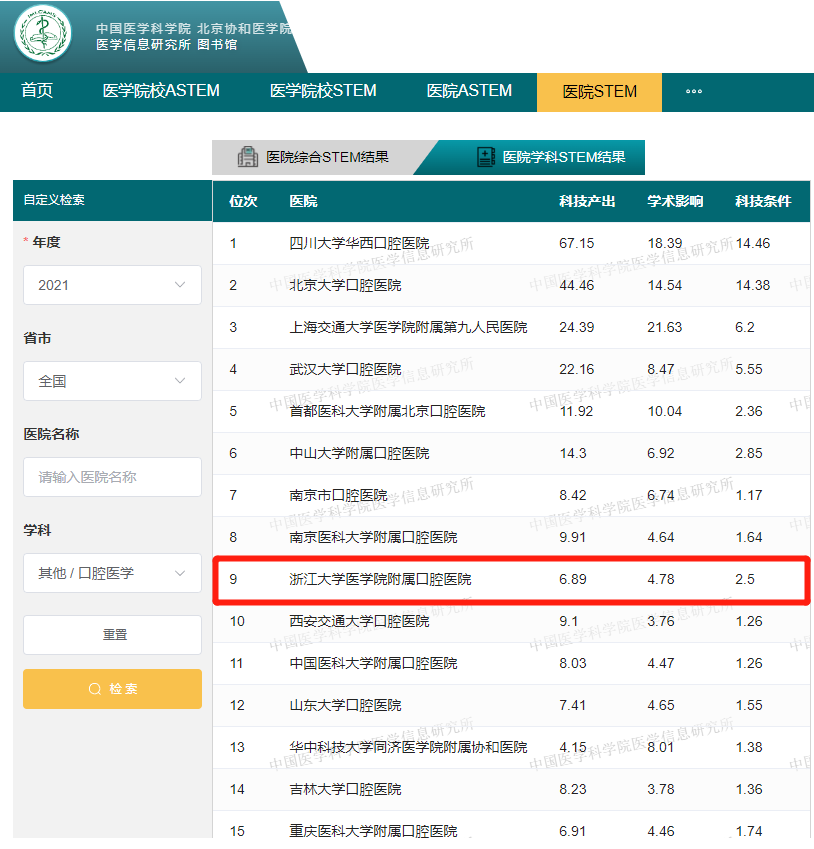814x849 pixels.
Task: Click the hospital comprehensive STEM building icon
Action: tap(248, 157)
